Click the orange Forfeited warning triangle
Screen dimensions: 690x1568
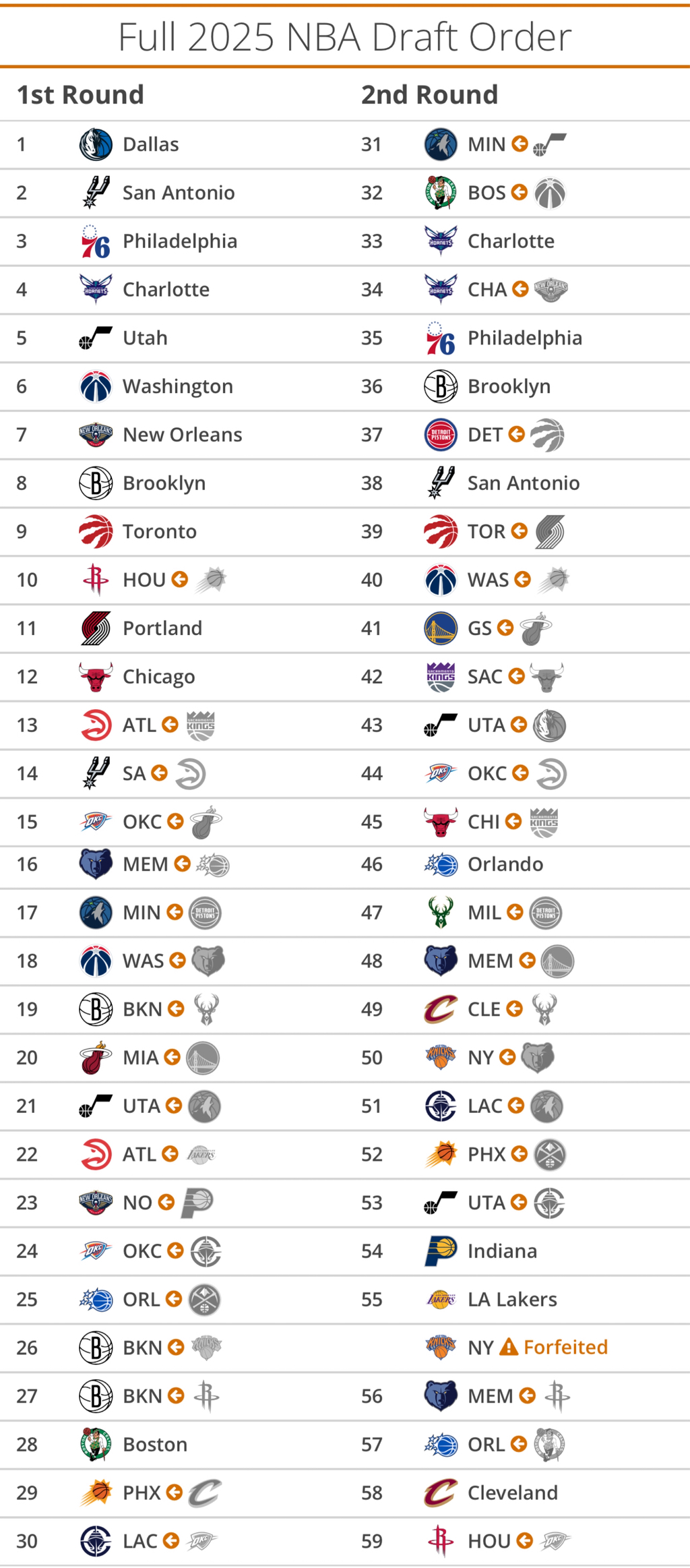click(509, 1347)
